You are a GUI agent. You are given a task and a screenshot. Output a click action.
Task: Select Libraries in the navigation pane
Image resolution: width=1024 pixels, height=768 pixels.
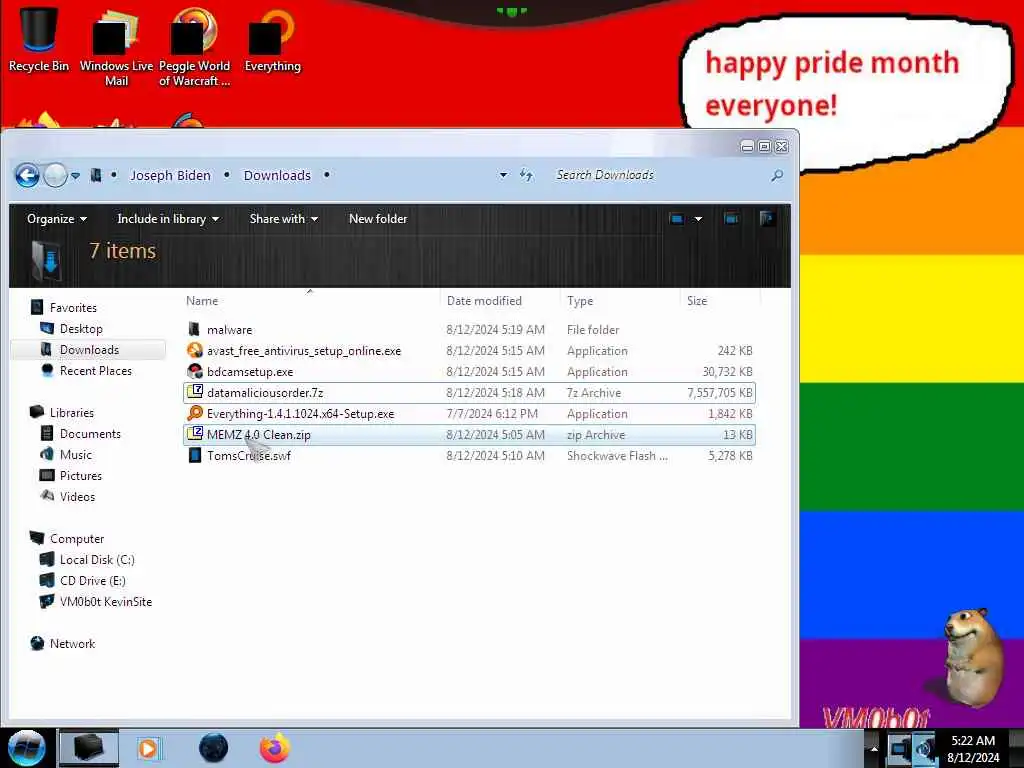[x=72, y=413]
